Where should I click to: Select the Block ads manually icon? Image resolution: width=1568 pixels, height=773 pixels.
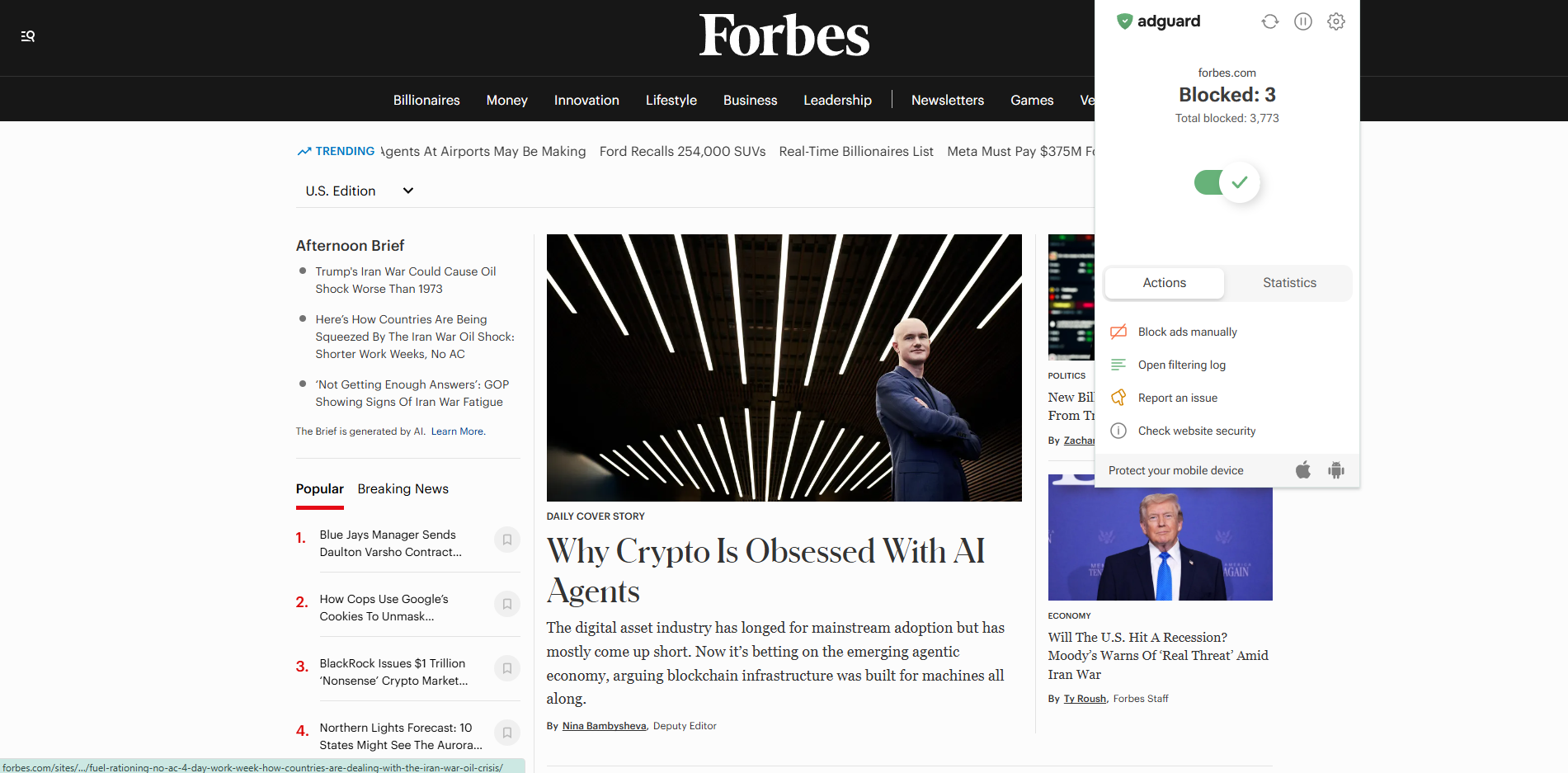[1118, 332]
